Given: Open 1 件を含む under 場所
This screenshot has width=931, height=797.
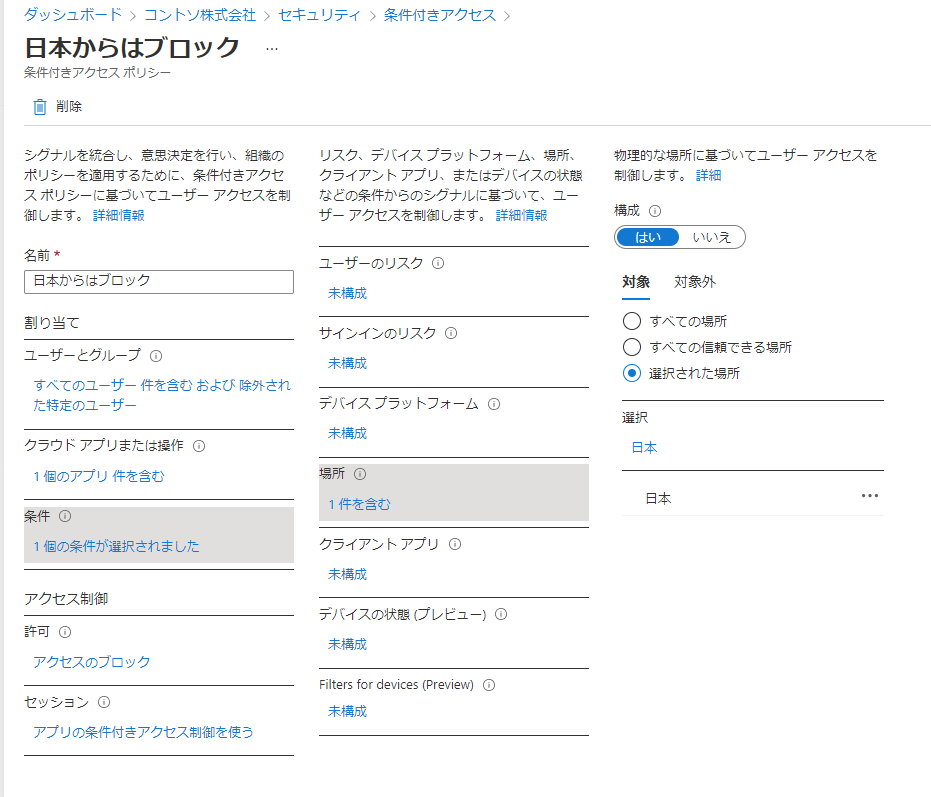Looking at the screenshot, I should coord(359,504).
